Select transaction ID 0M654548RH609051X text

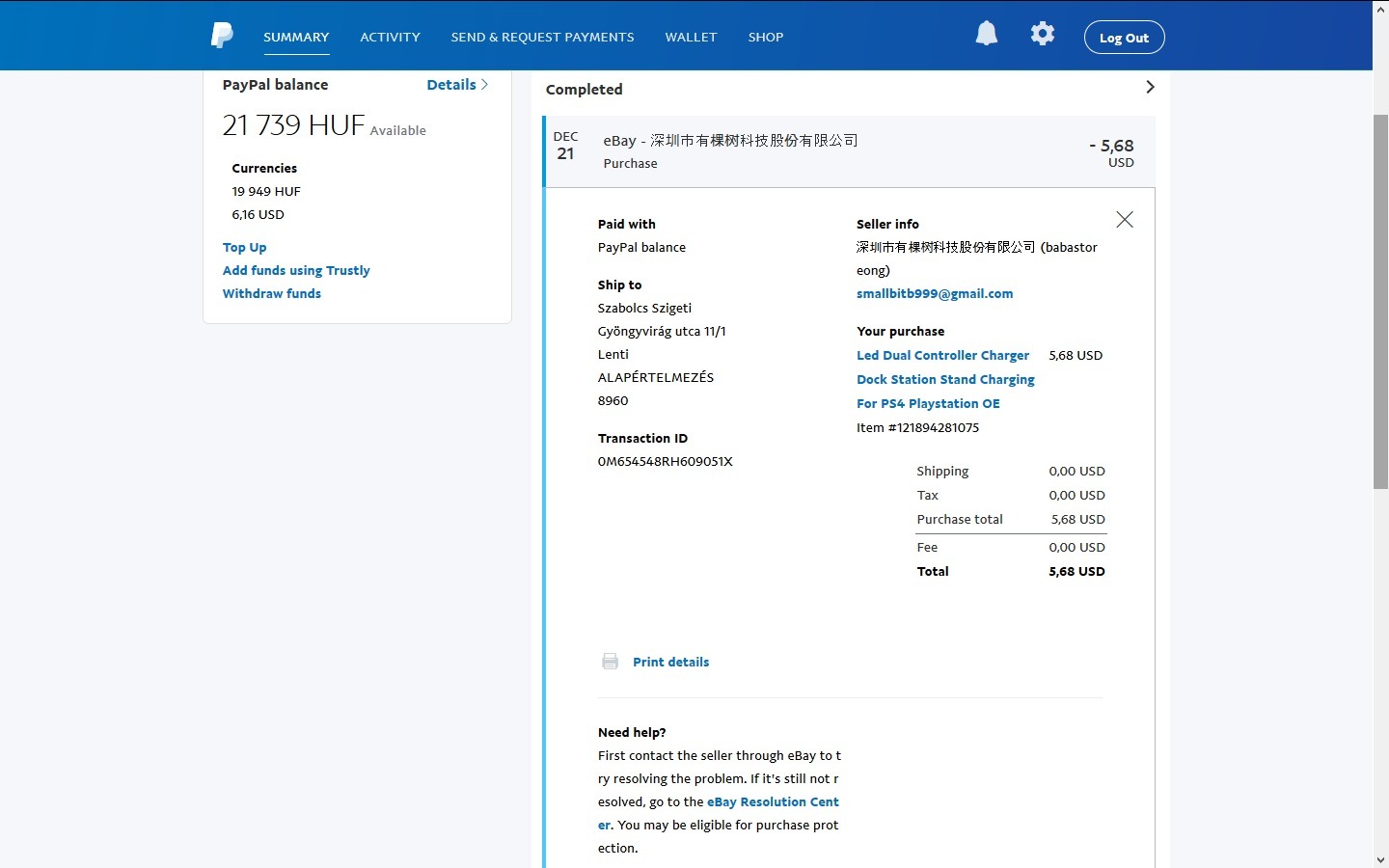[x=666, y=462]
